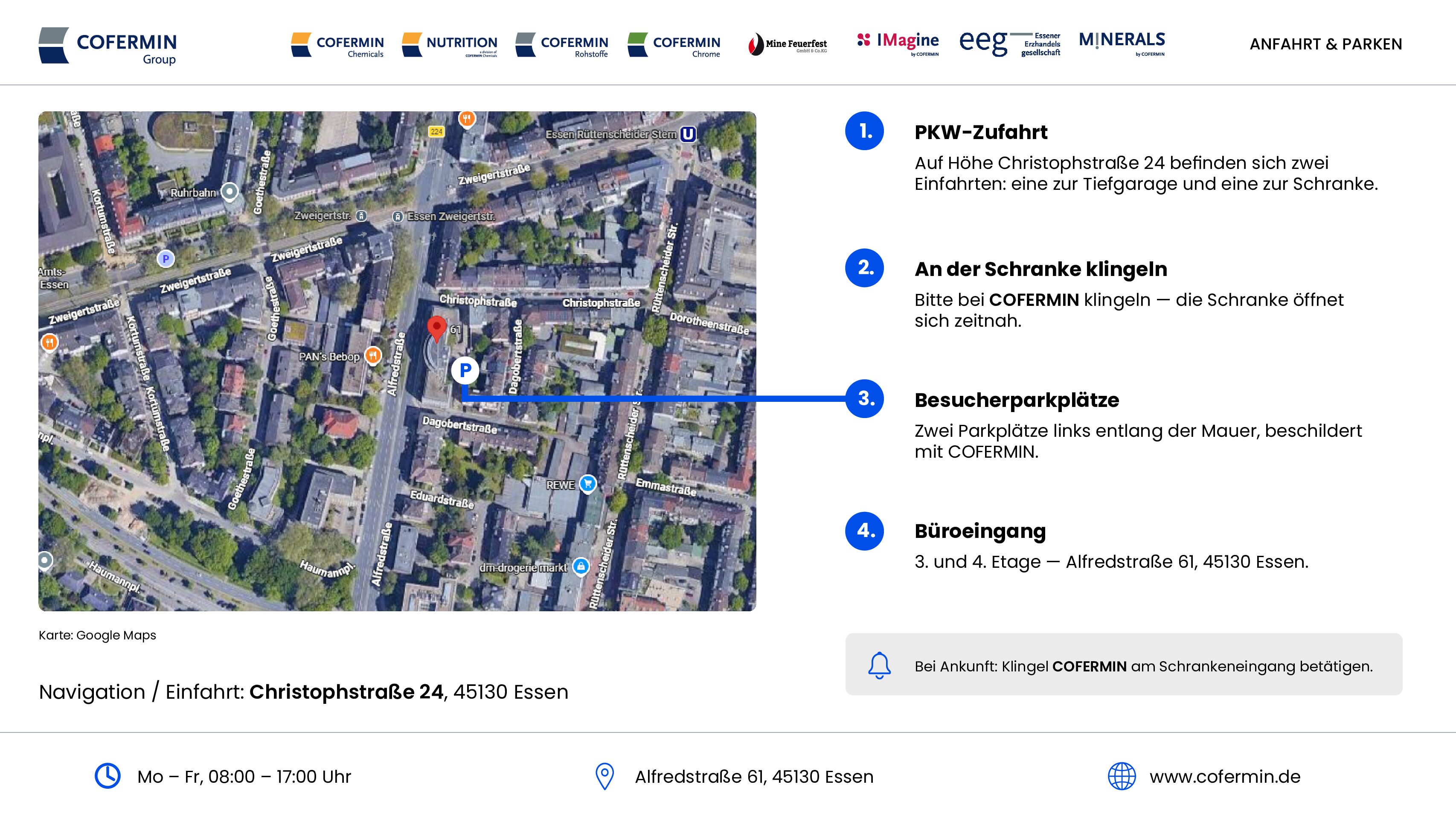Viewport: 1456px width, 819px height.
Task: Click the 61 house number on map
Action: pyautogui.click(x=456, y=330)
